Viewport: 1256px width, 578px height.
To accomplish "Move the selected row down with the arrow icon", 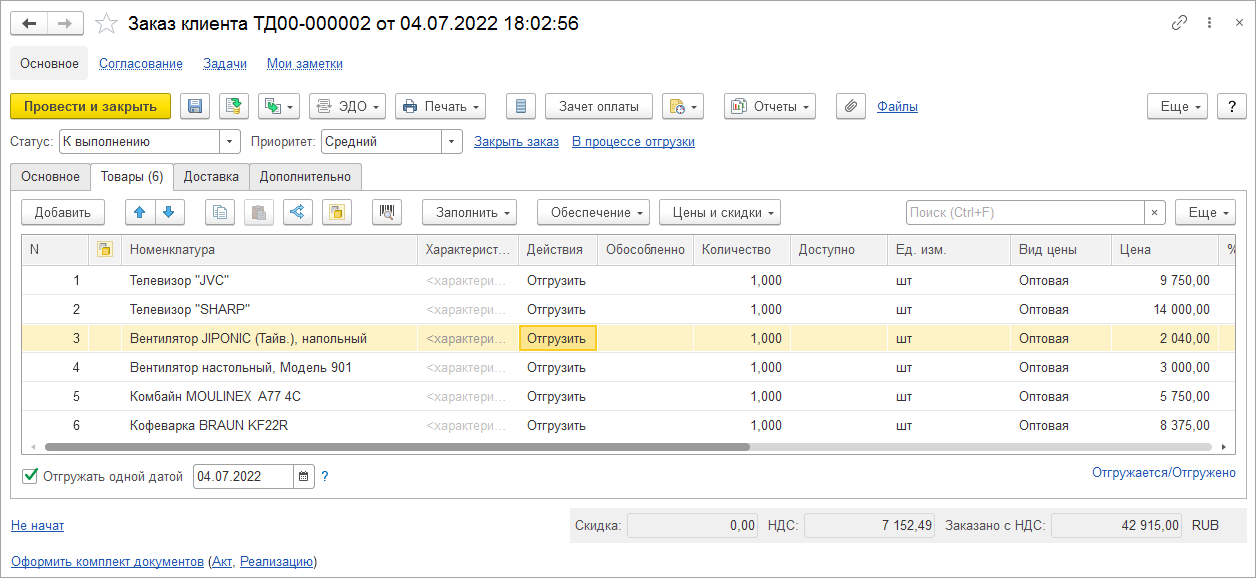I will coord(169,212).
